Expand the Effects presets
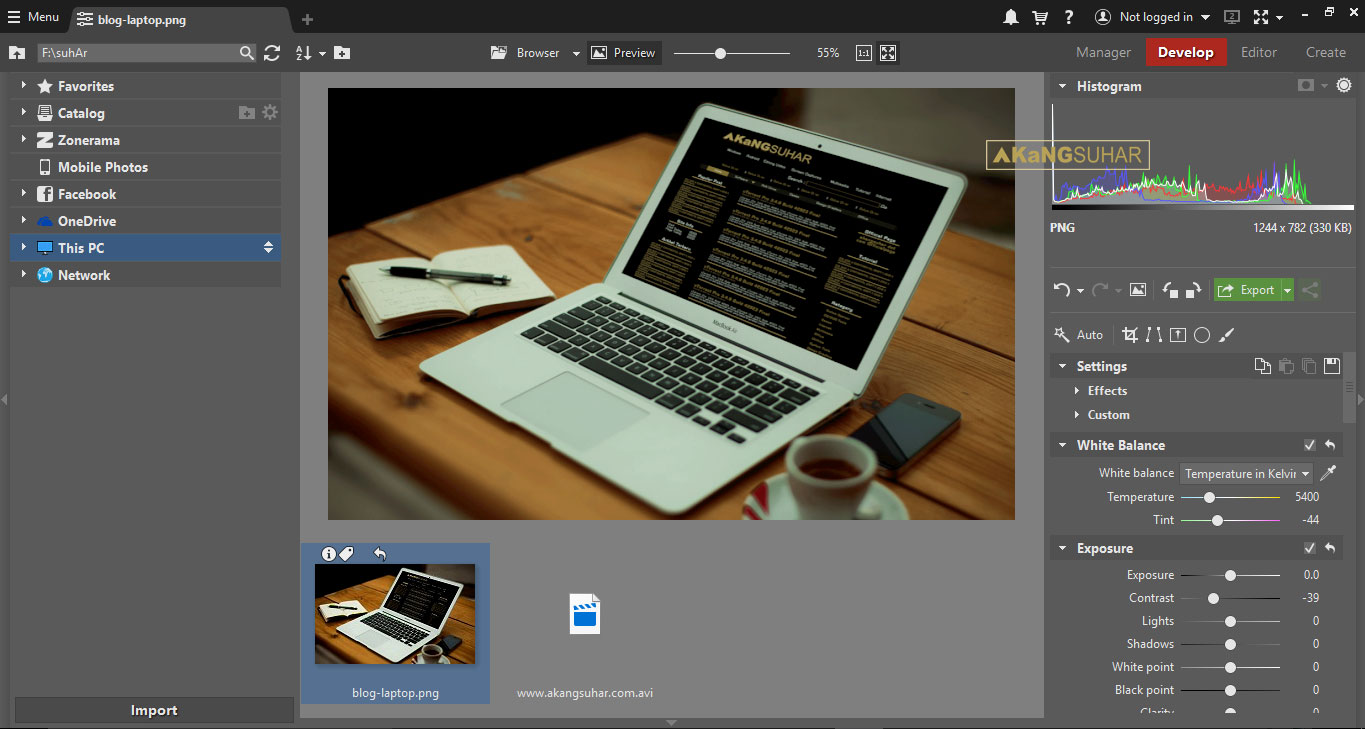Viewport: 1365px width, 729px height. (1077, 391)
